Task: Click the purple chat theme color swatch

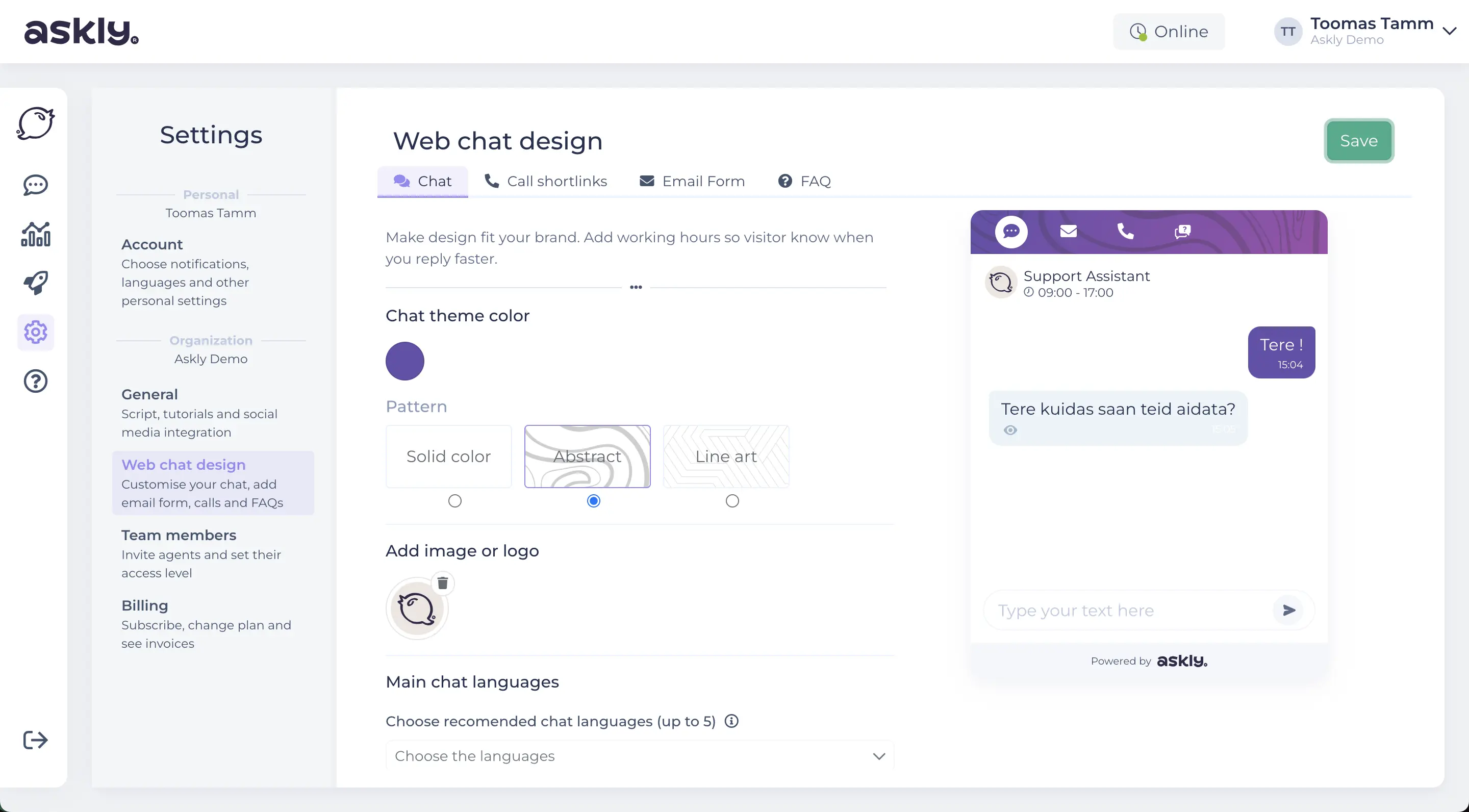Action: coord(405,360)
